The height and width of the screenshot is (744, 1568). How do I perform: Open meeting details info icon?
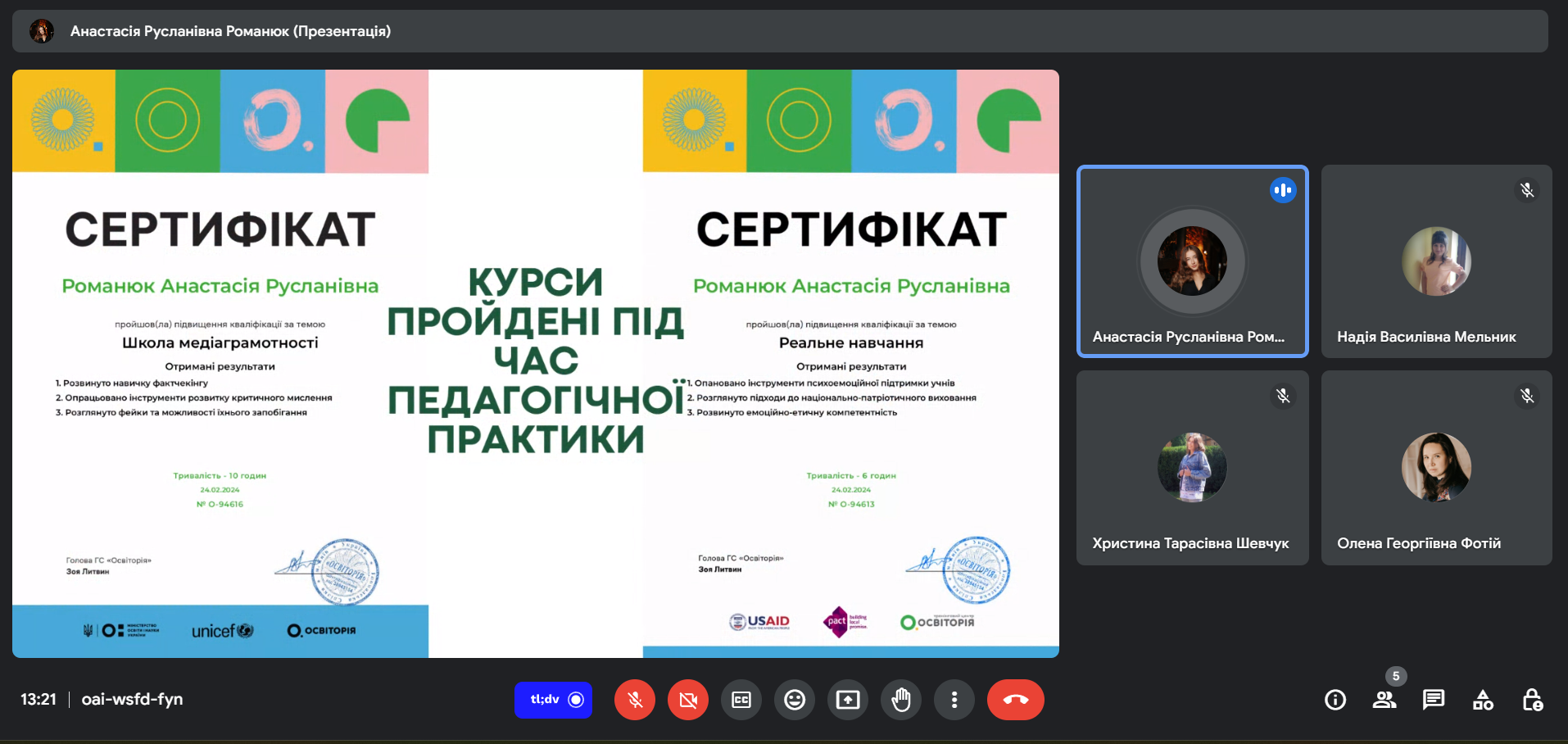(x=1335, y=700)
